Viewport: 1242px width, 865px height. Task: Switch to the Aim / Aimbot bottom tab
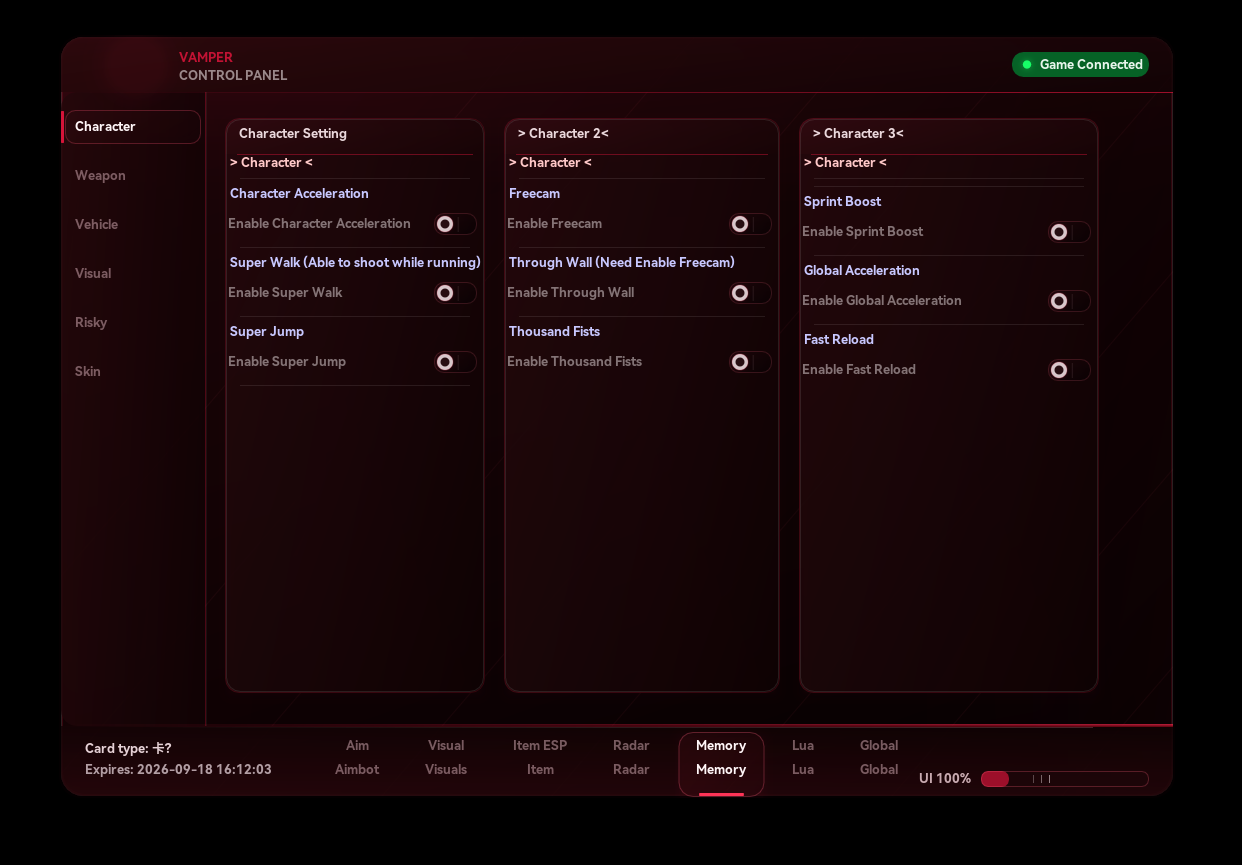(x=357, y=758)
